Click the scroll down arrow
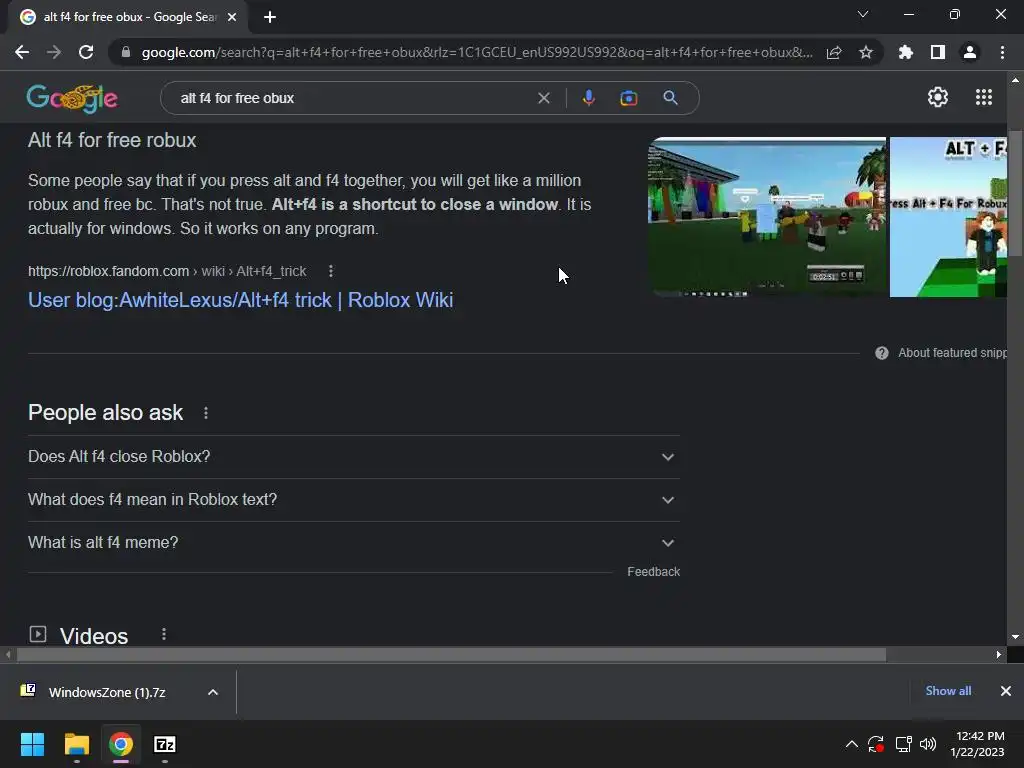 [1015, 637]
